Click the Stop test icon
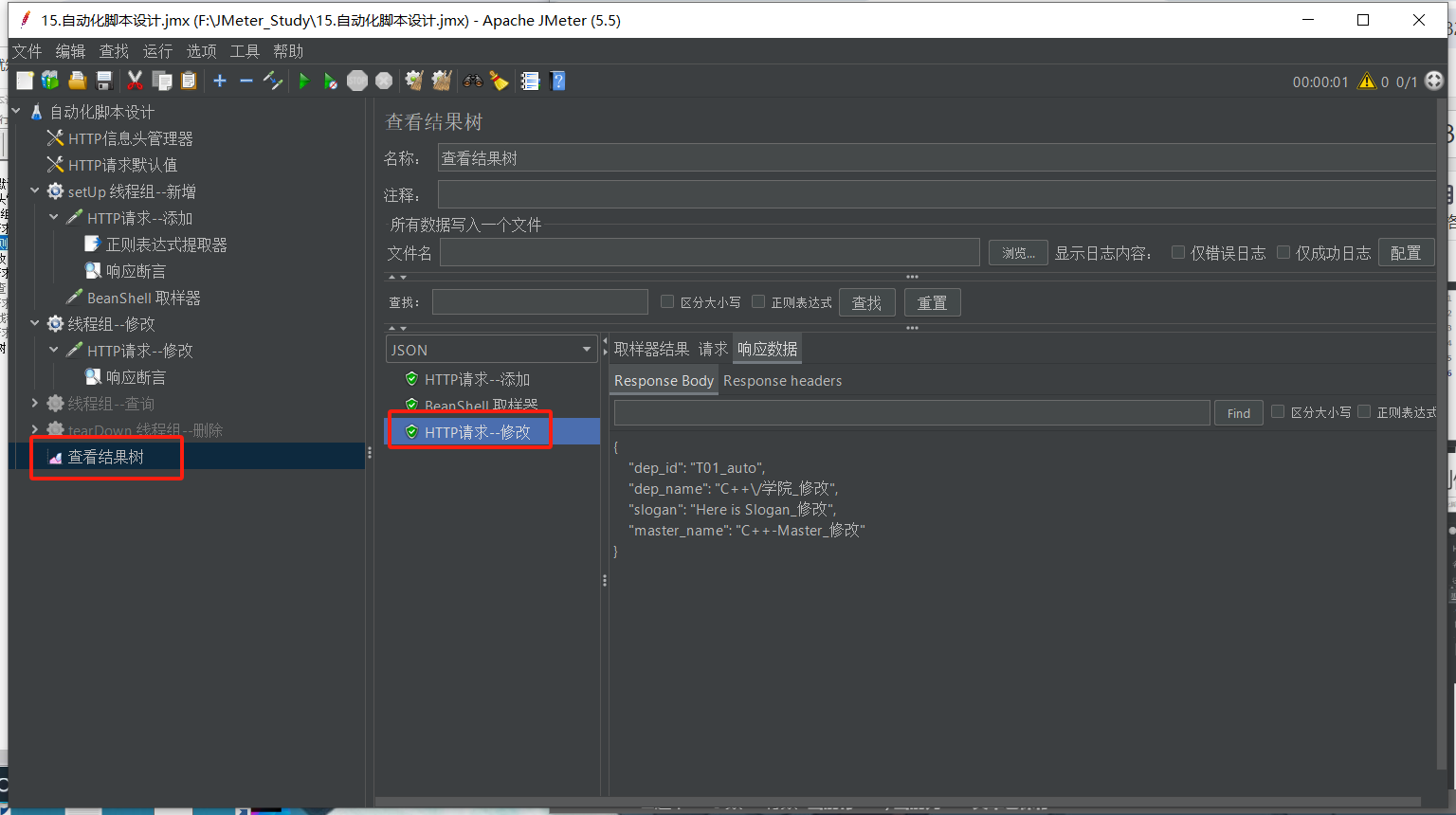Viewport: 1456px width, 815px height. (x=357, y=81)
